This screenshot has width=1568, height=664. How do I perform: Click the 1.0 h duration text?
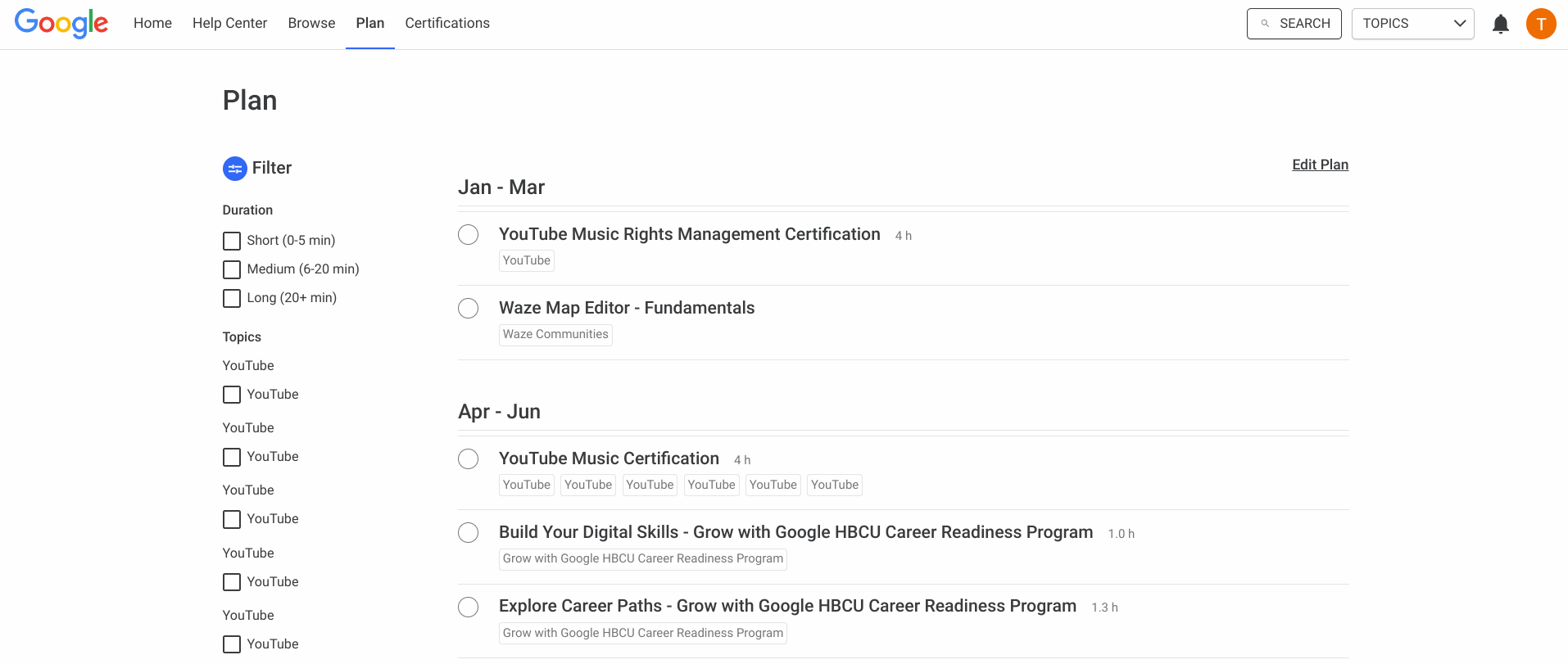click(1121, 534)
